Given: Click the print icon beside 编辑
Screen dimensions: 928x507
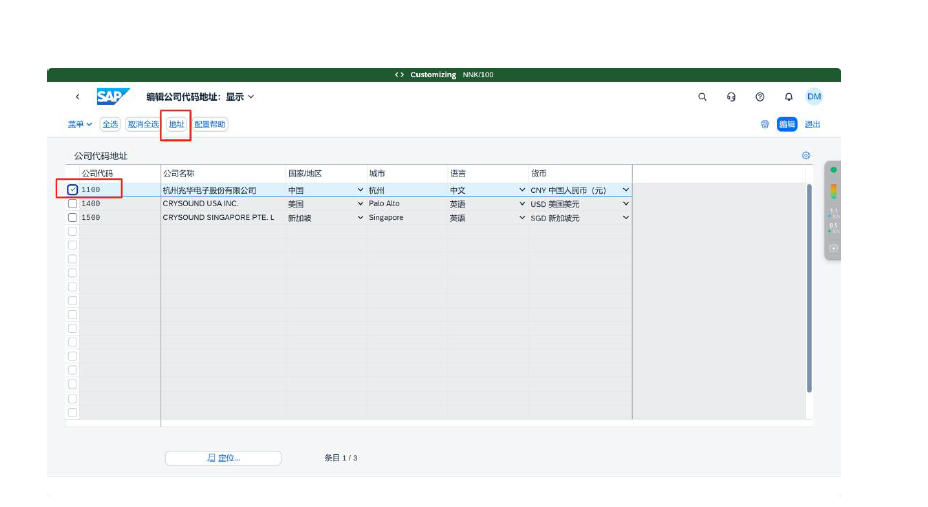Looking at the screenshot, I should coord(765,125).
